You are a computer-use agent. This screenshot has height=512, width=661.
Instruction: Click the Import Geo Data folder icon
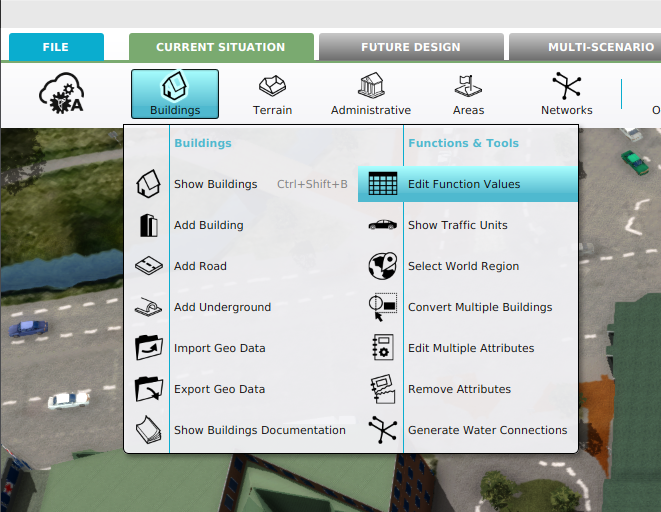tap(148, 348)
